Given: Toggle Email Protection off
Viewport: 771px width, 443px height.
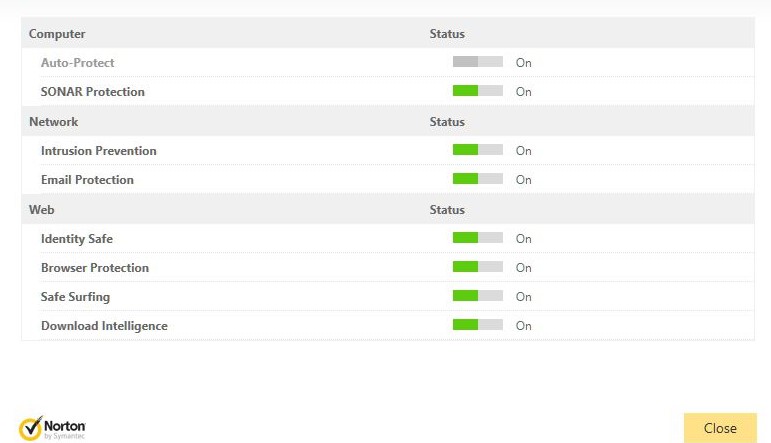Looking at the screenshot, I should (x=478, y=179).
